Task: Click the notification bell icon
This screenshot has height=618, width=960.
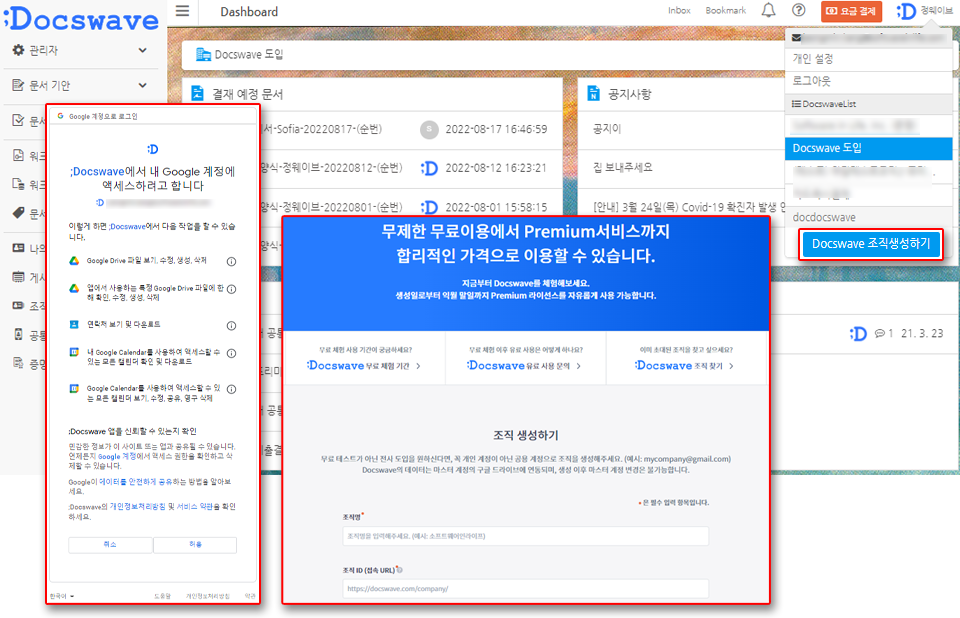Action: pyautogui.click(x=768, y=10)
